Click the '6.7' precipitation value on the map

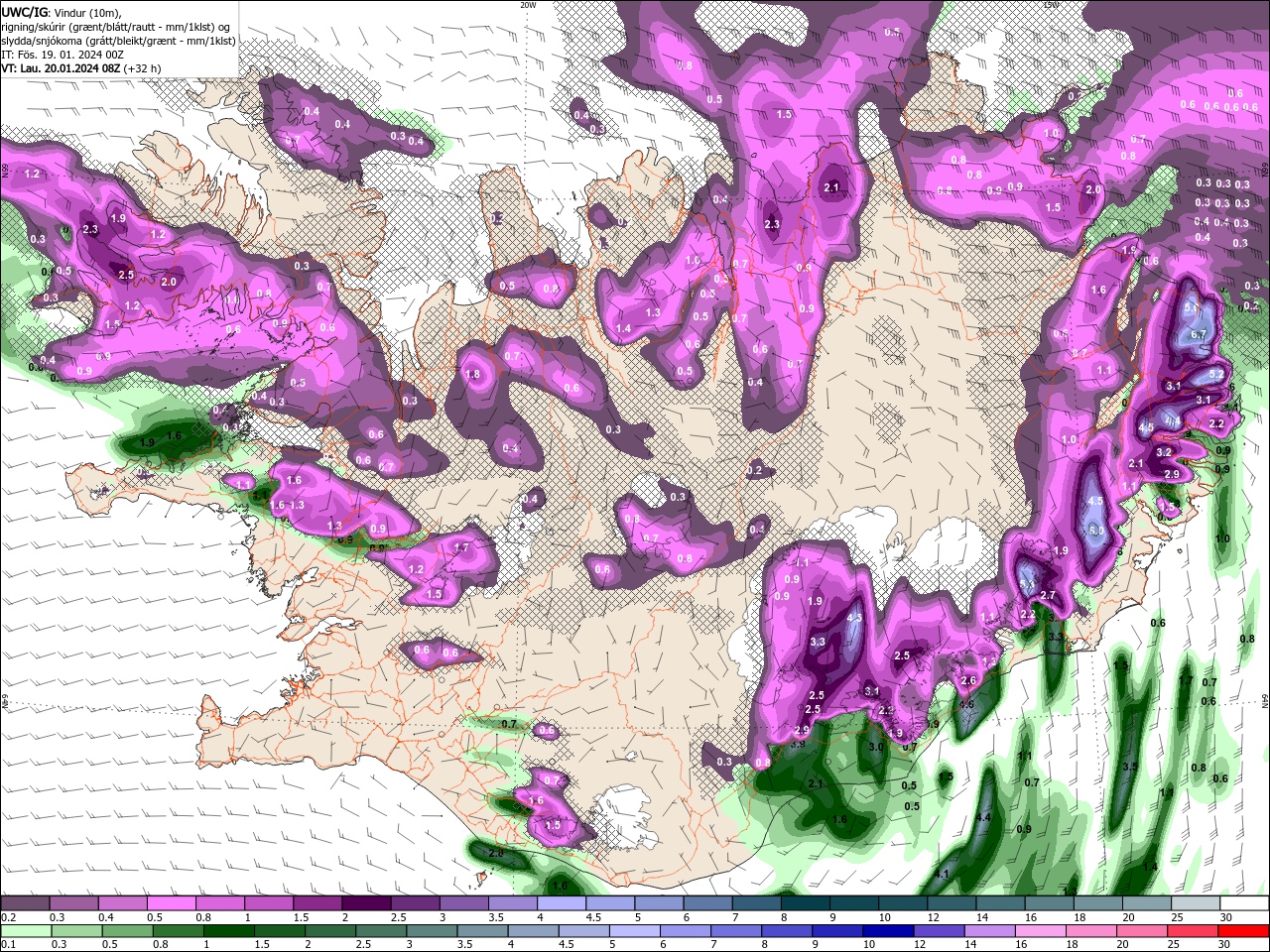(1198, 335)
